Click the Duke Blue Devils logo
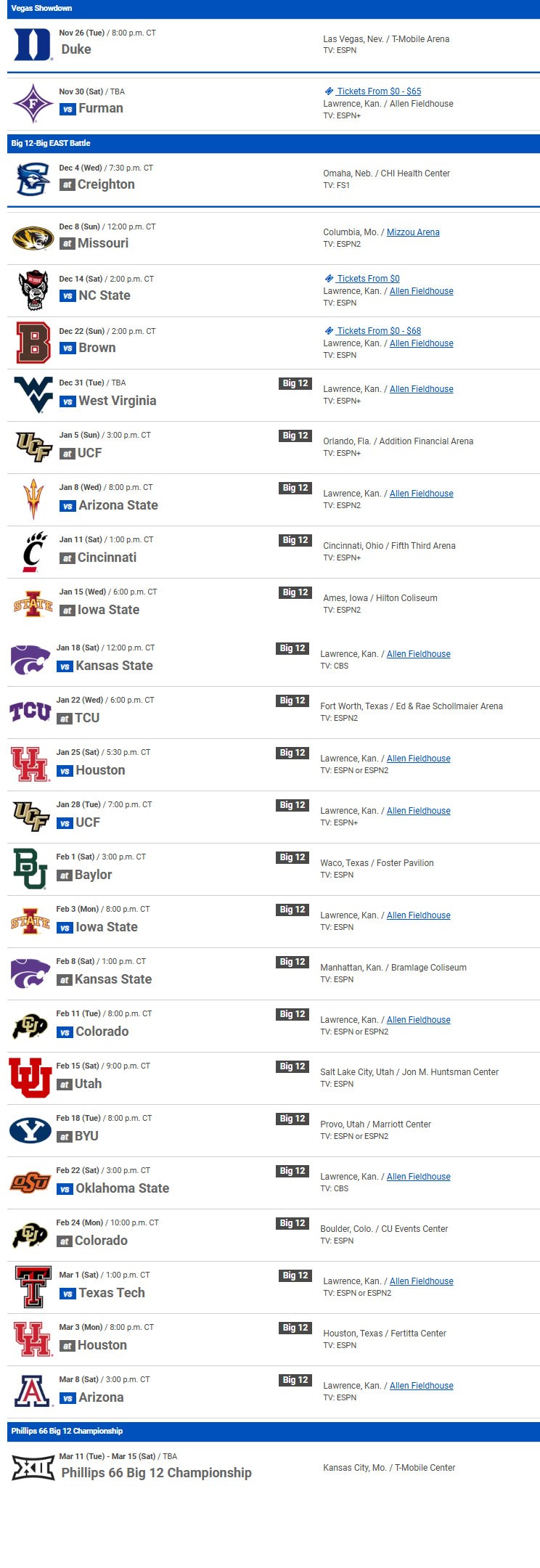 click(x=33, y=44)
